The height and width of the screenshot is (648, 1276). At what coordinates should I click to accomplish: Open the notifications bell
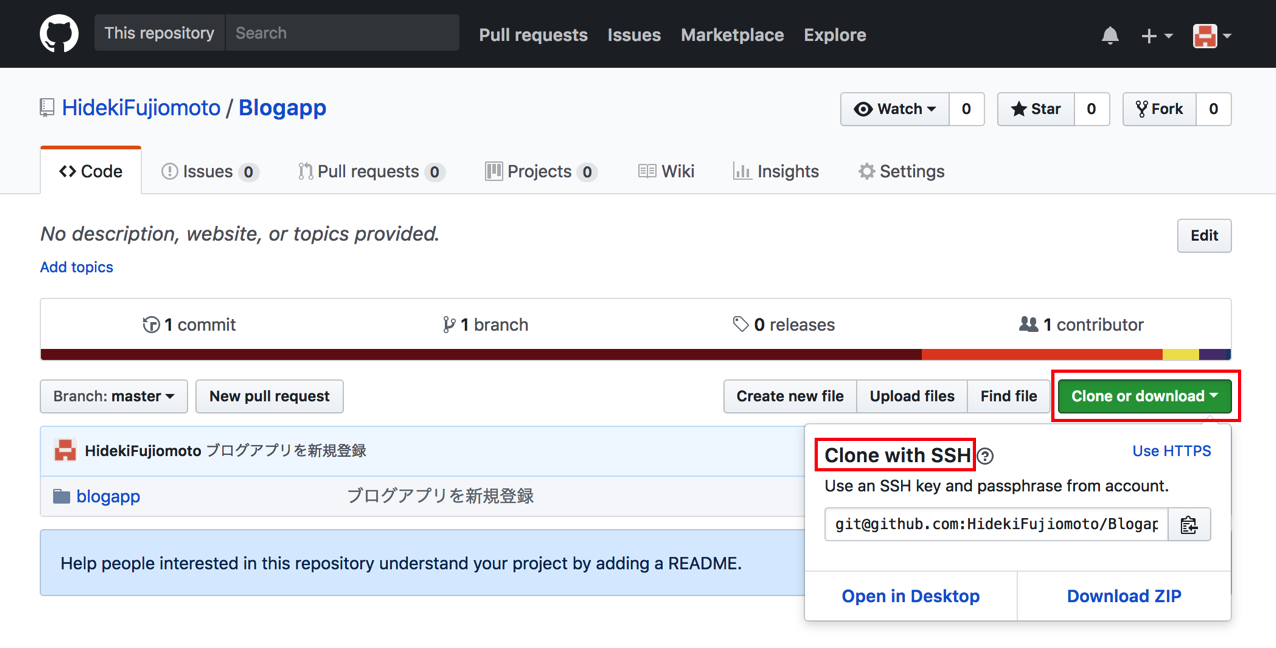(1110, 35)
